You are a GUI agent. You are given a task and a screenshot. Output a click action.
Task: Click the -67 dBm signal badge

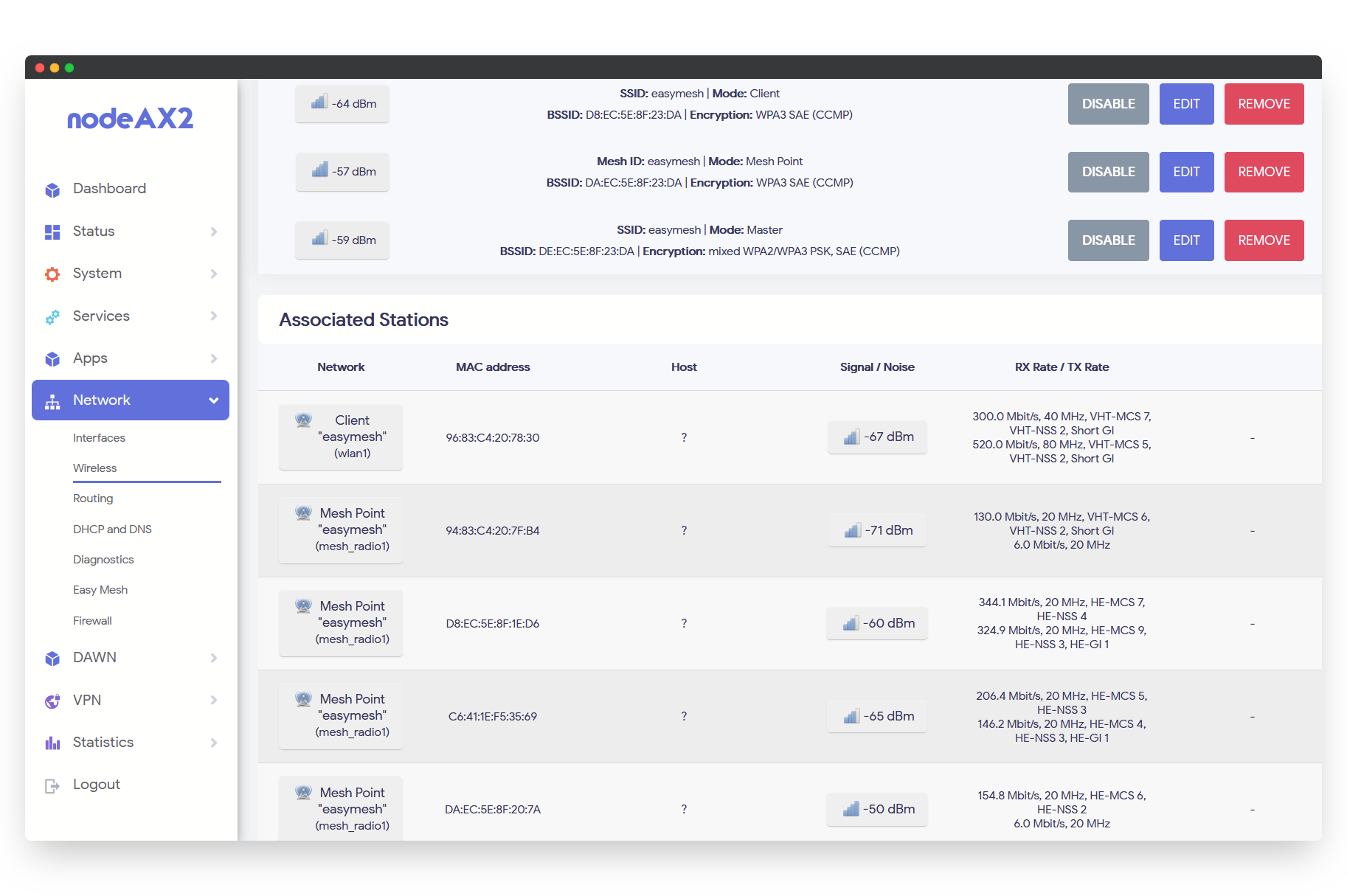877,437
